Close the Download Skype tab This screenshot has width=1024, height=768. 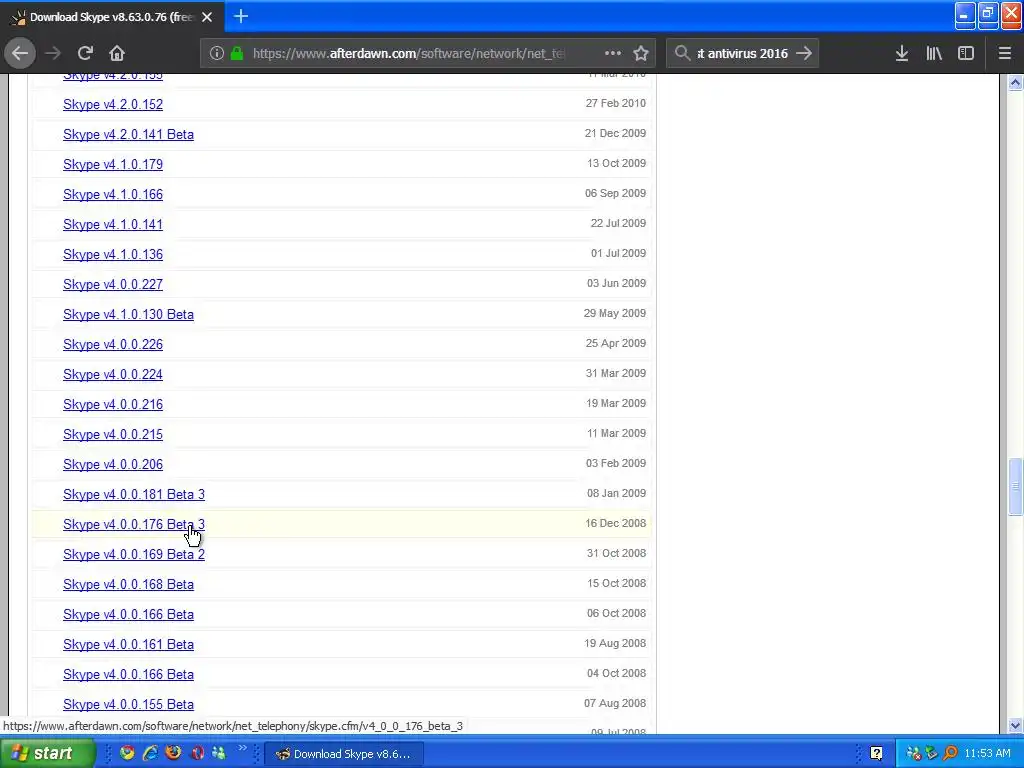207,17
